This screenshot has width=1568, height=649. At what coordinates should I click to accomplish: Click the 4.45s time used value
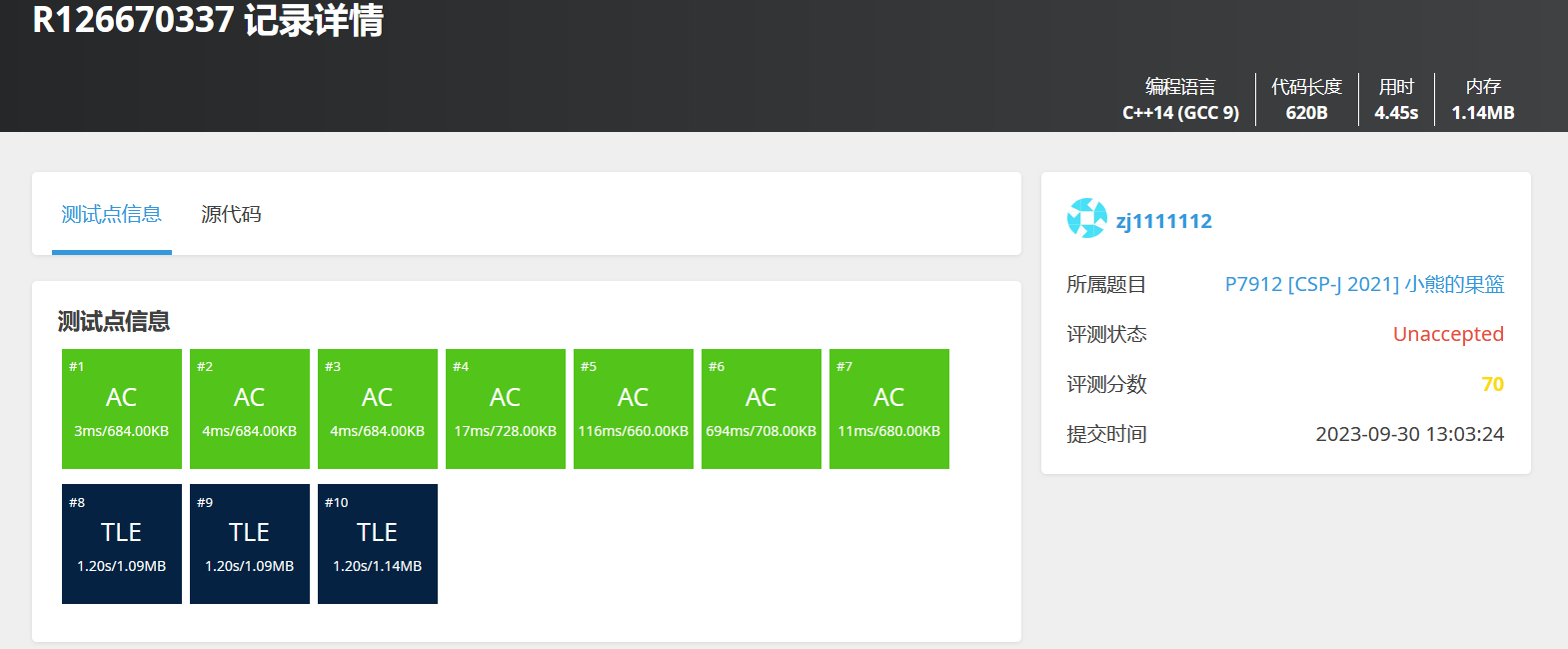click(x=1396, y=113)
